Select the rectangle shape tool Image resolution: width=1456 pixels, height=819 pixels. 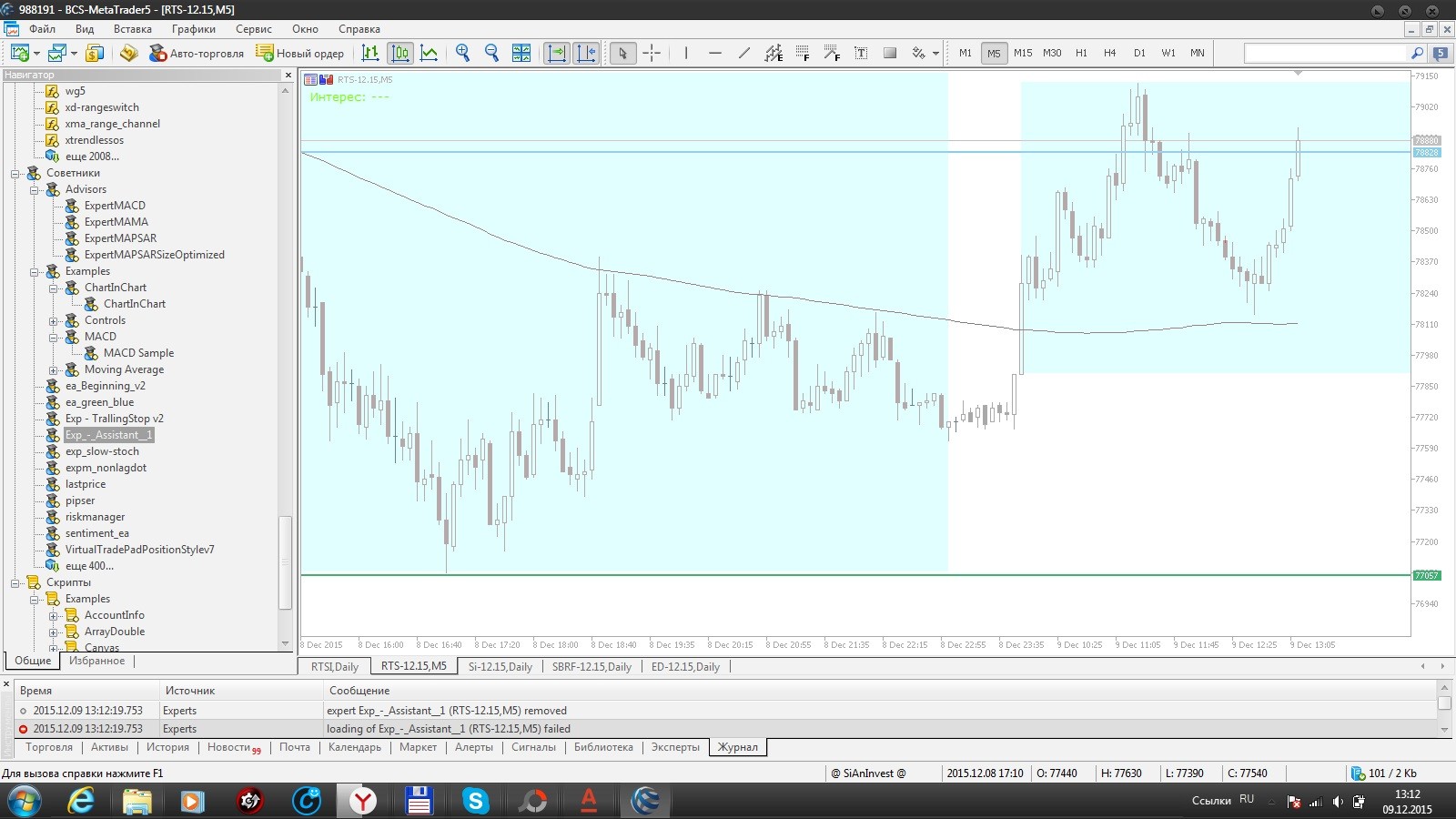point(890,53)
